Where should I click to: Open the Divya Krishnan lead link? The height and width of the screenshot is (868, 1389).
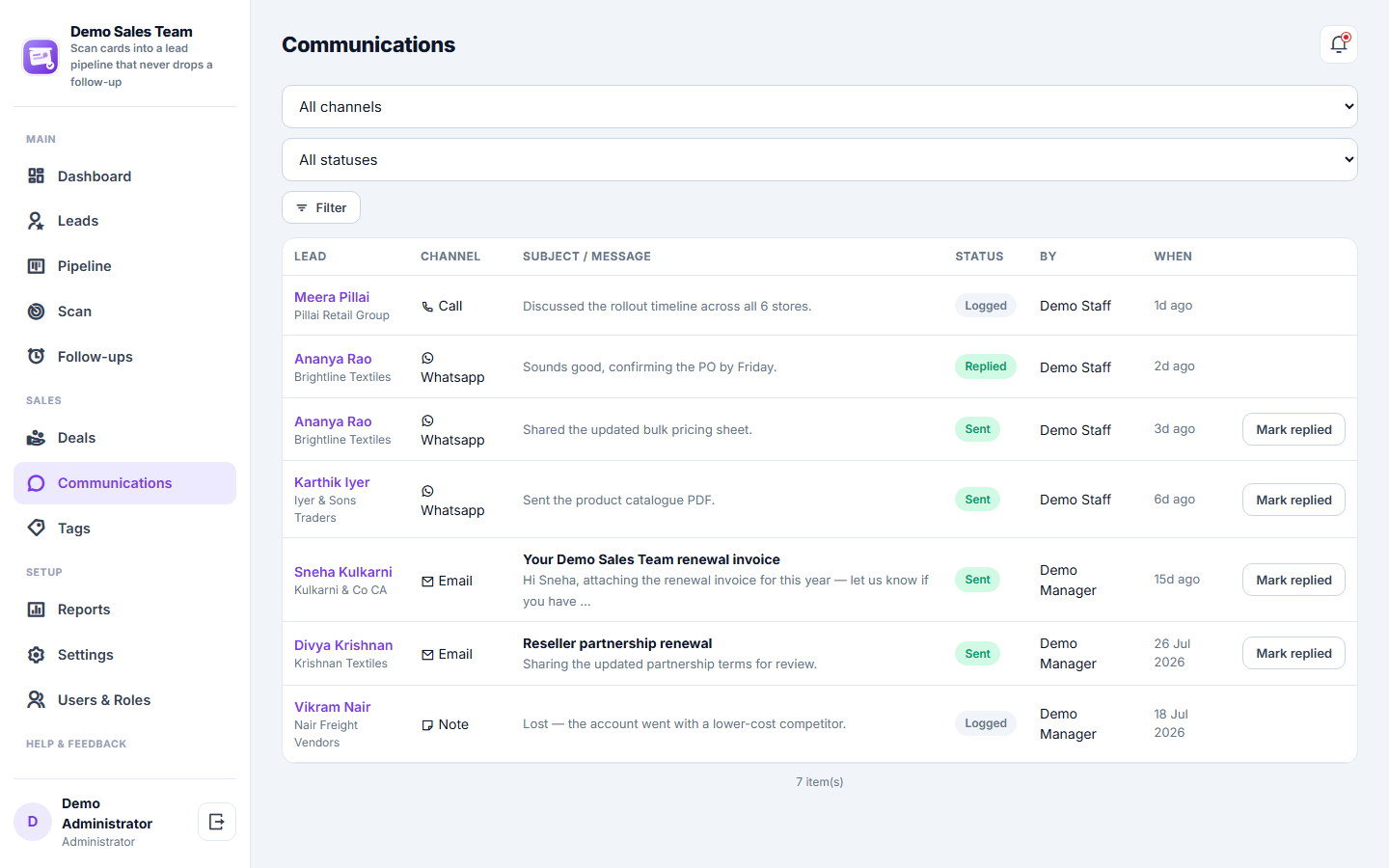(343, 645)
